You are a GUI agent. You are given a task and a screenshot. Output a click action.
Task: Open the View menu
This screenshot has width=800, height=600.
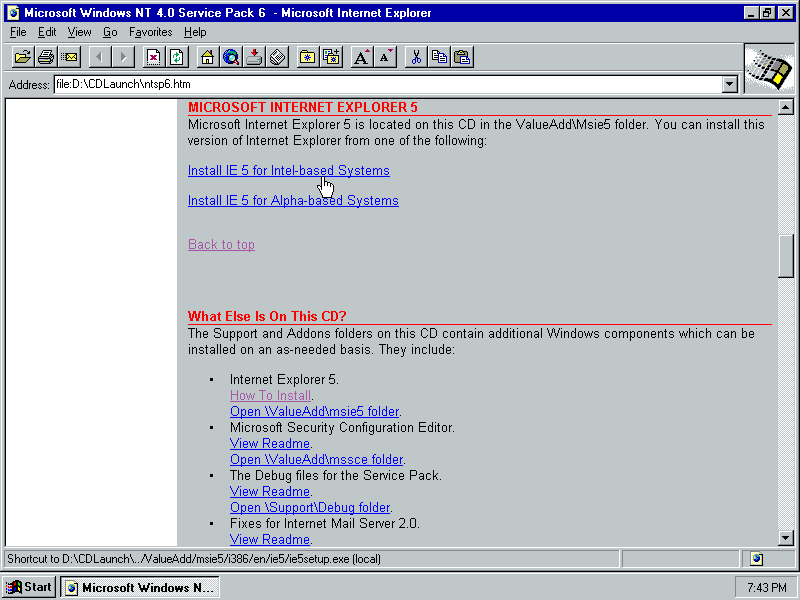coord(79,32)
